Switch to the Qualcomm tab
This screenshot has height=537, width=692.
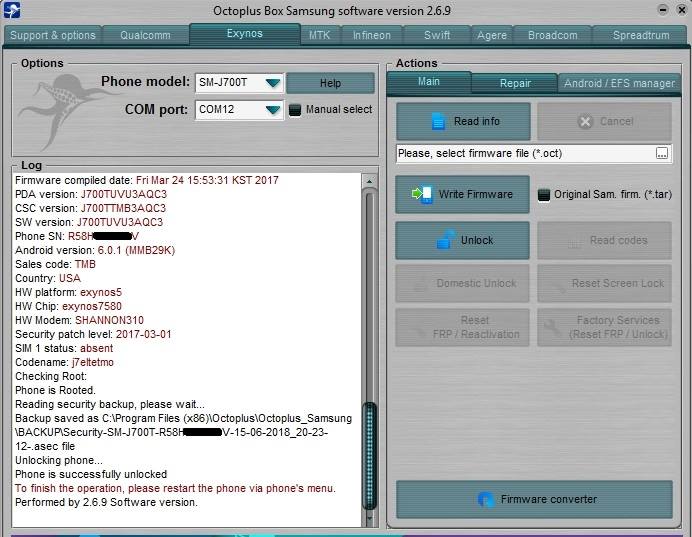(x=145, y=35)
